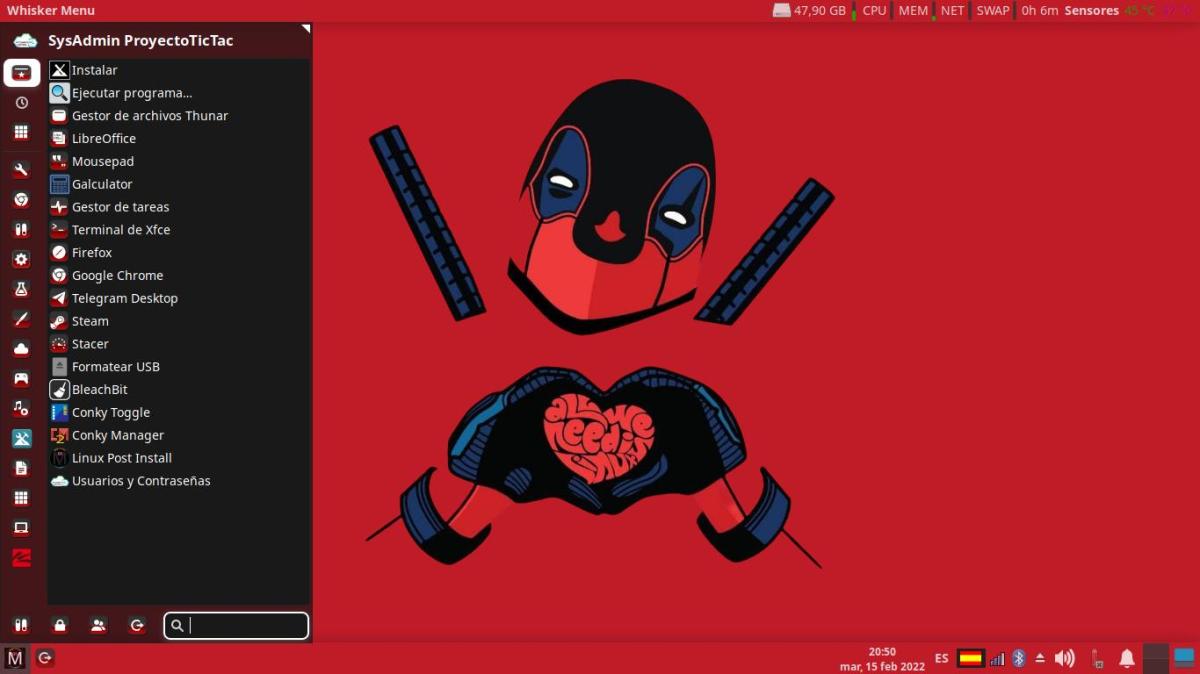Expand the eject removable drives arrow

click(1040, 658)
